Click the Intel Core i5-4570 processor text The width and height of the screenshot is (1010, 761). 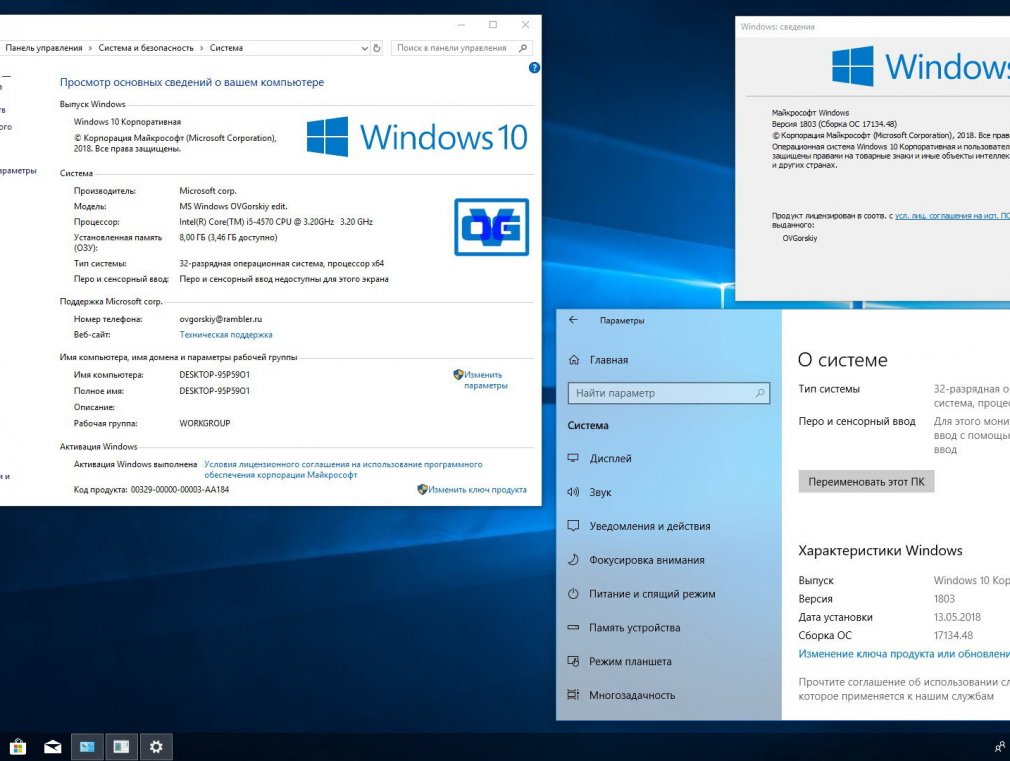[276, 222]
